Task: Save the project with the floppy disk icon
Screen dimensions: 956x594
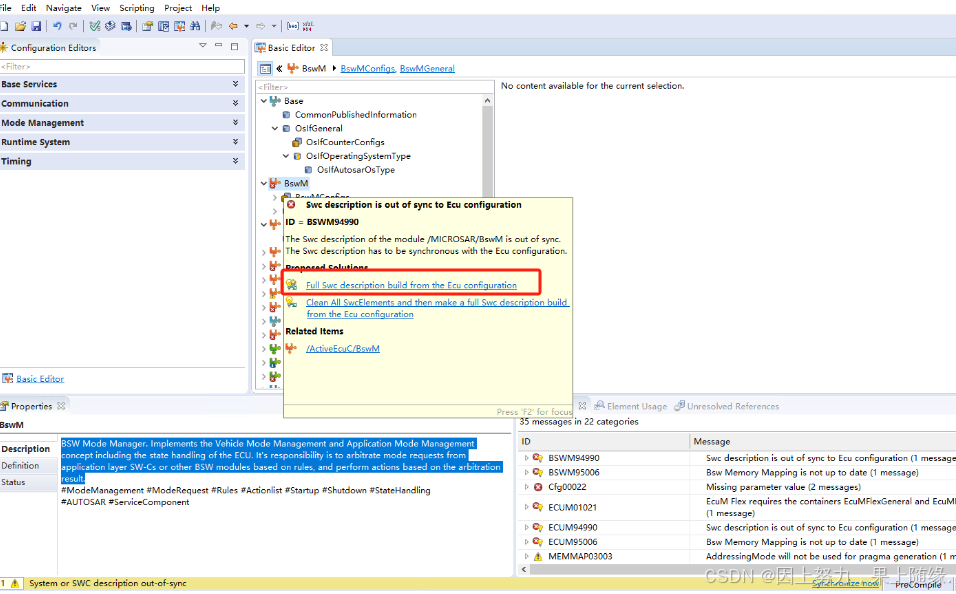Action: click(x=36, y=26)
